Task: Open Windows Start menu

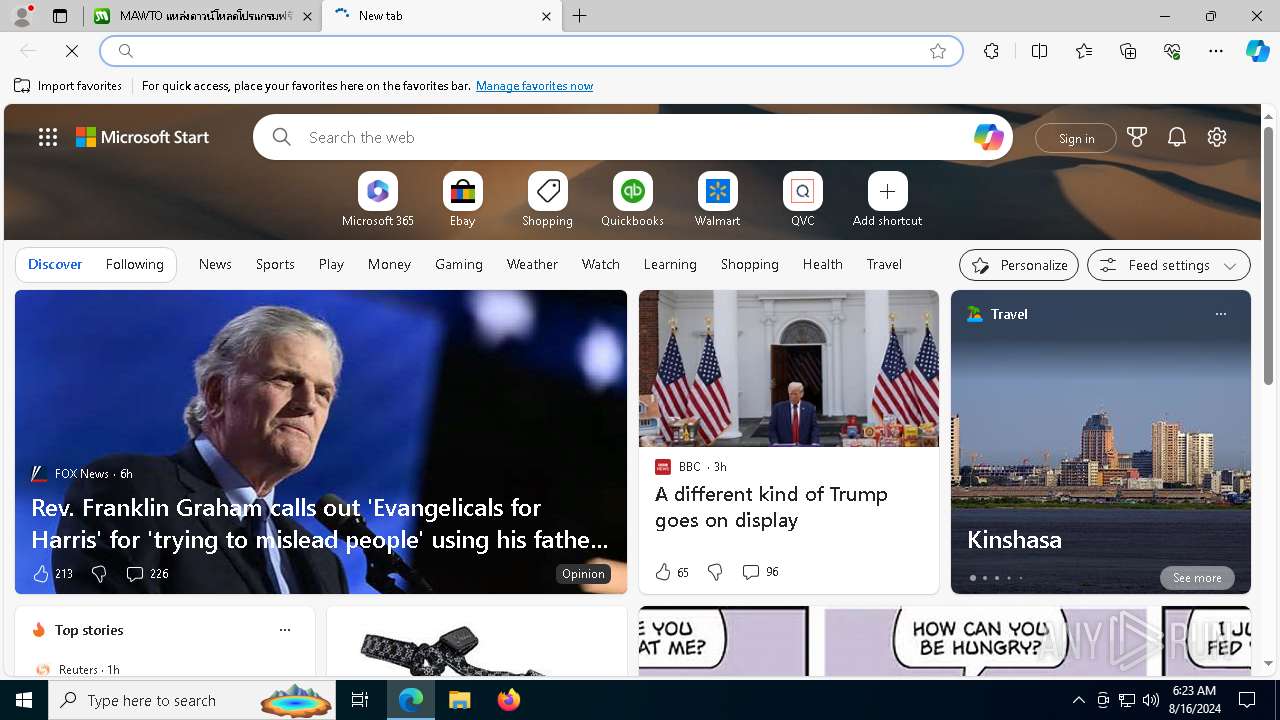Action: click(24, 700)
